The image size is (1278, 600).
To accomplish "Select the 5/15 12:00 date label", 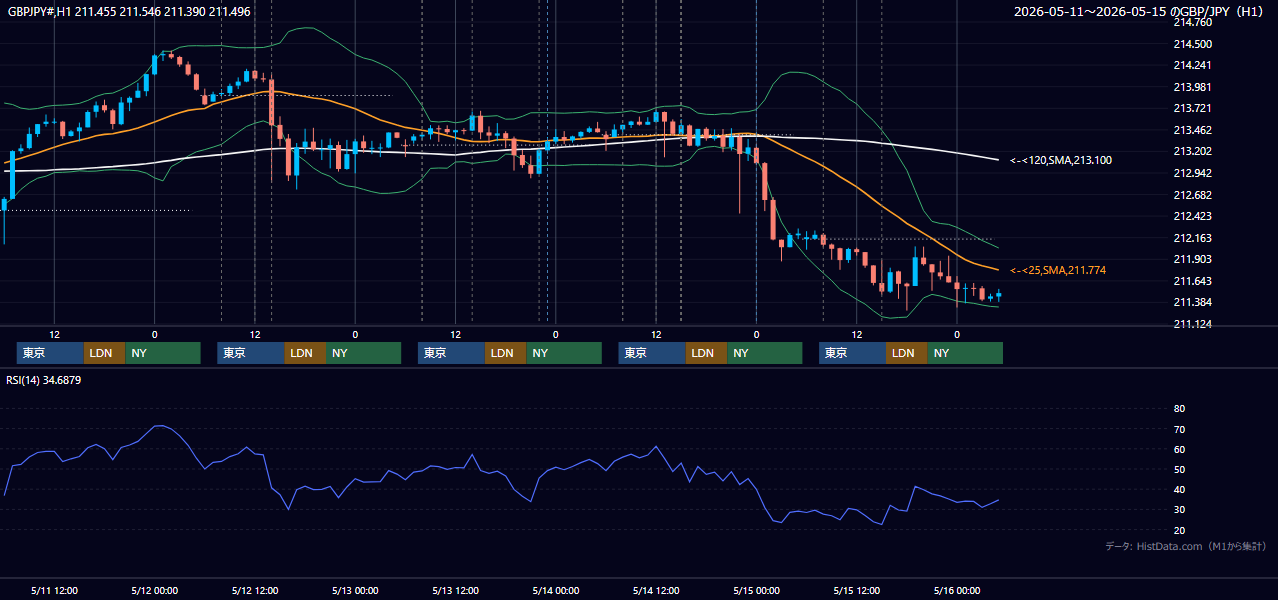I will point(856,590).
